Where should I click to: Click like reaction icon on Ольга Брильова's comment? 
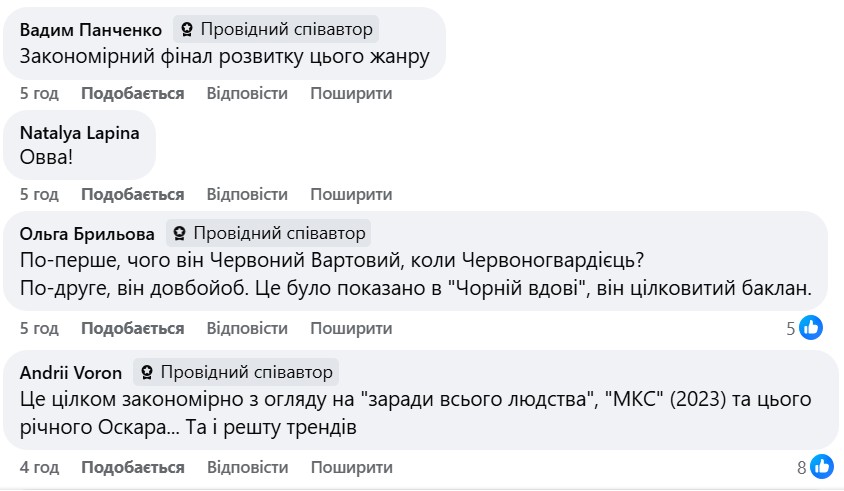(x=811, y=328)
